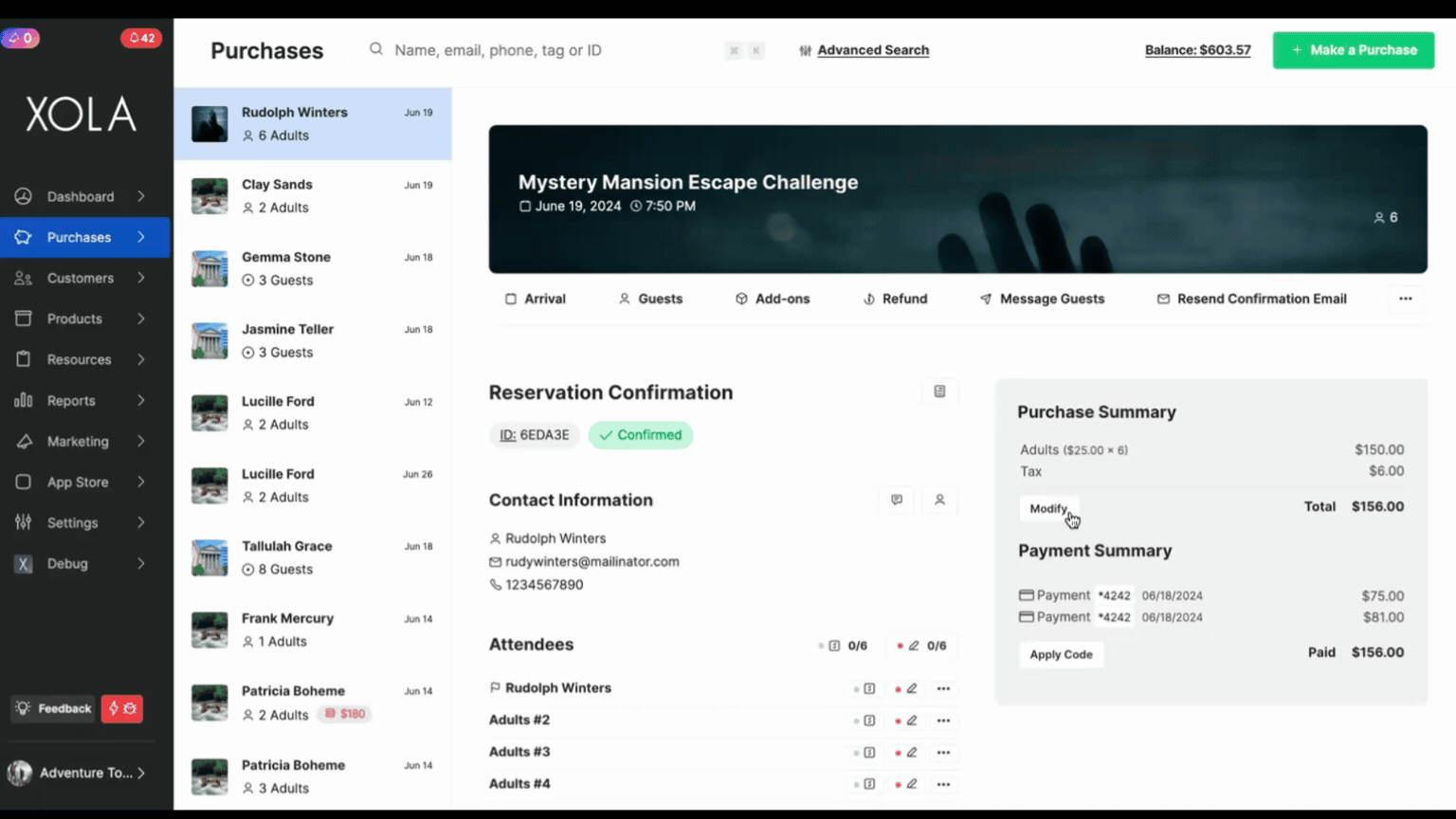Click the purple badge showing 0

pyautogui.click(x=21, y=38)
